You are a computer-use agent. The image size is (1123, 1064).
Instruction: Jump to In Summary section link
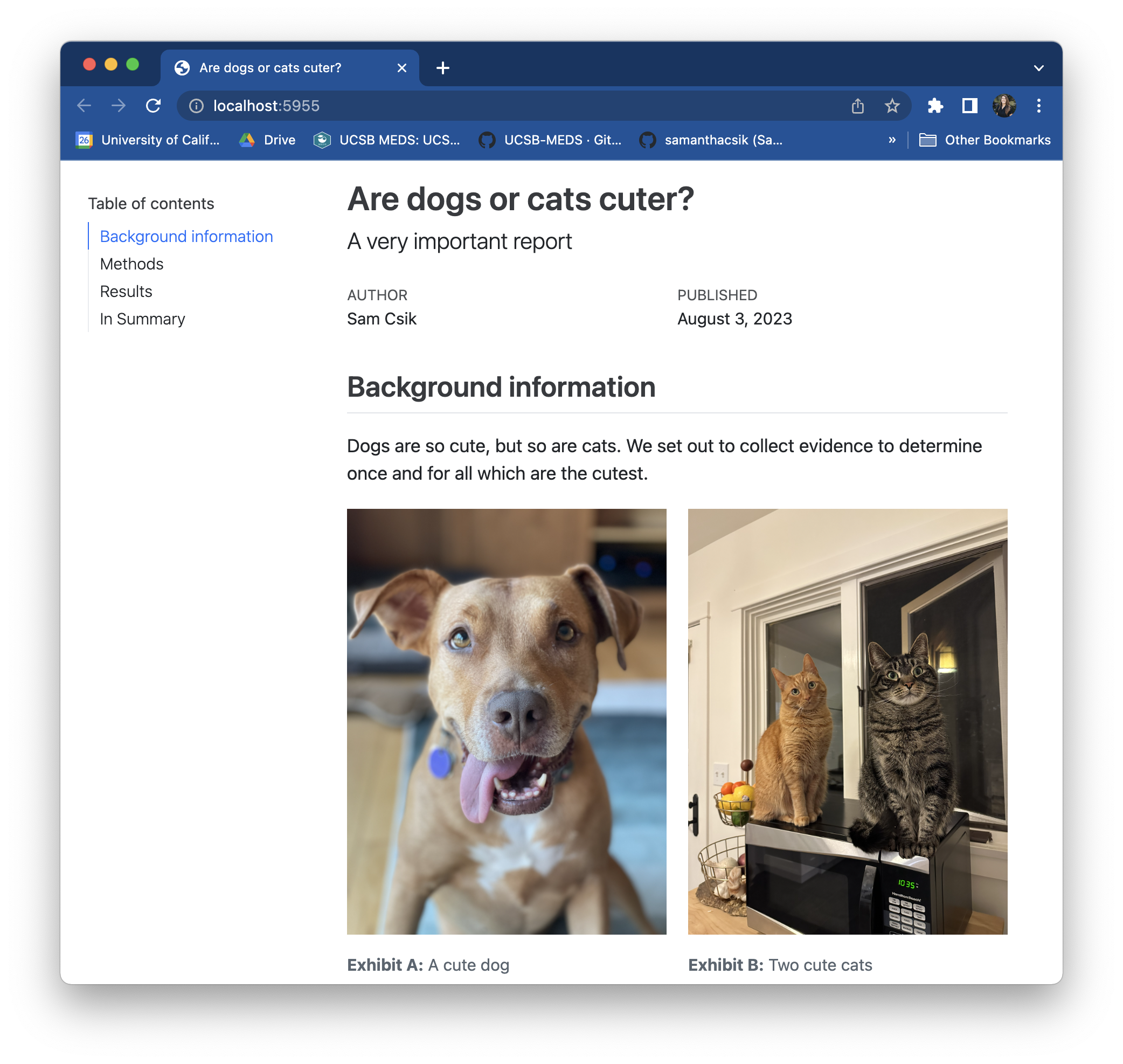click(x=142, y=319)
